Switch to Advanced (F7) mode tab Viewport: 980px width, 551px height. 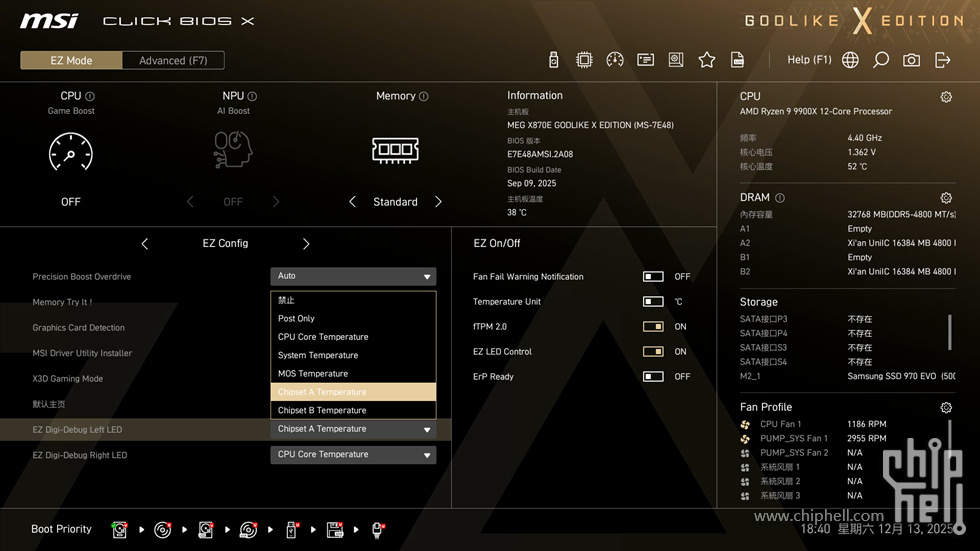click(x=173, y=60)
